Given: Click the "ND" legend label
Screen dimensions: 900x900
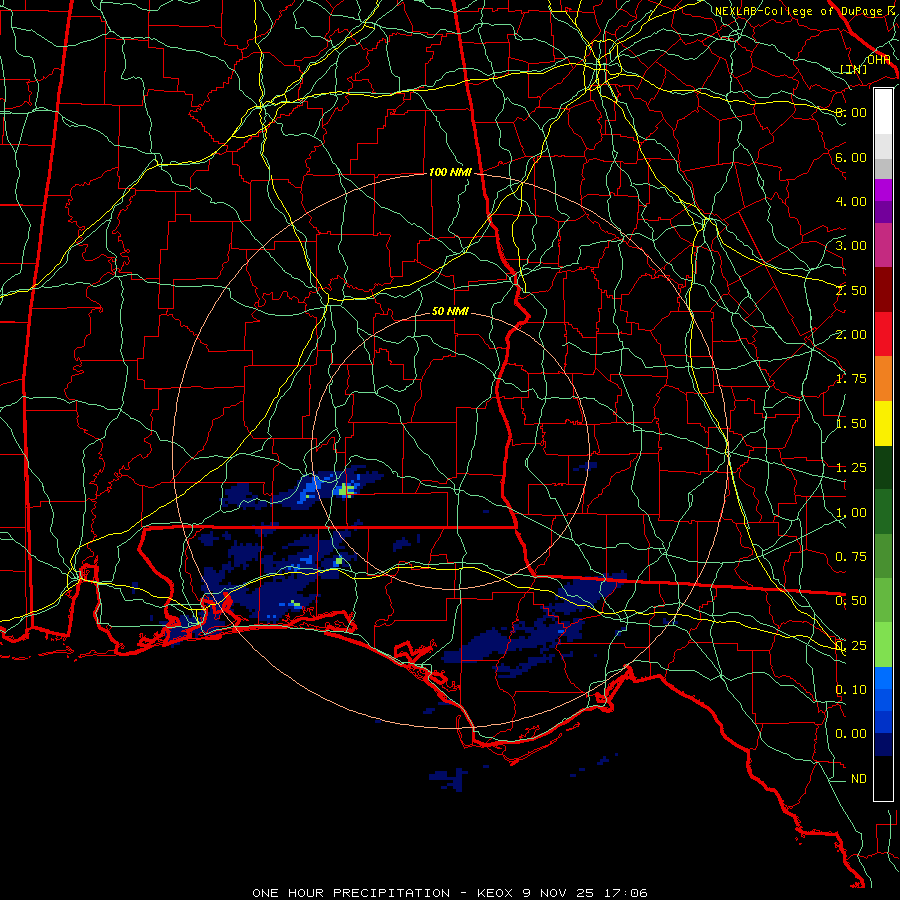Looking at the screenshot, I should [859, 778].
